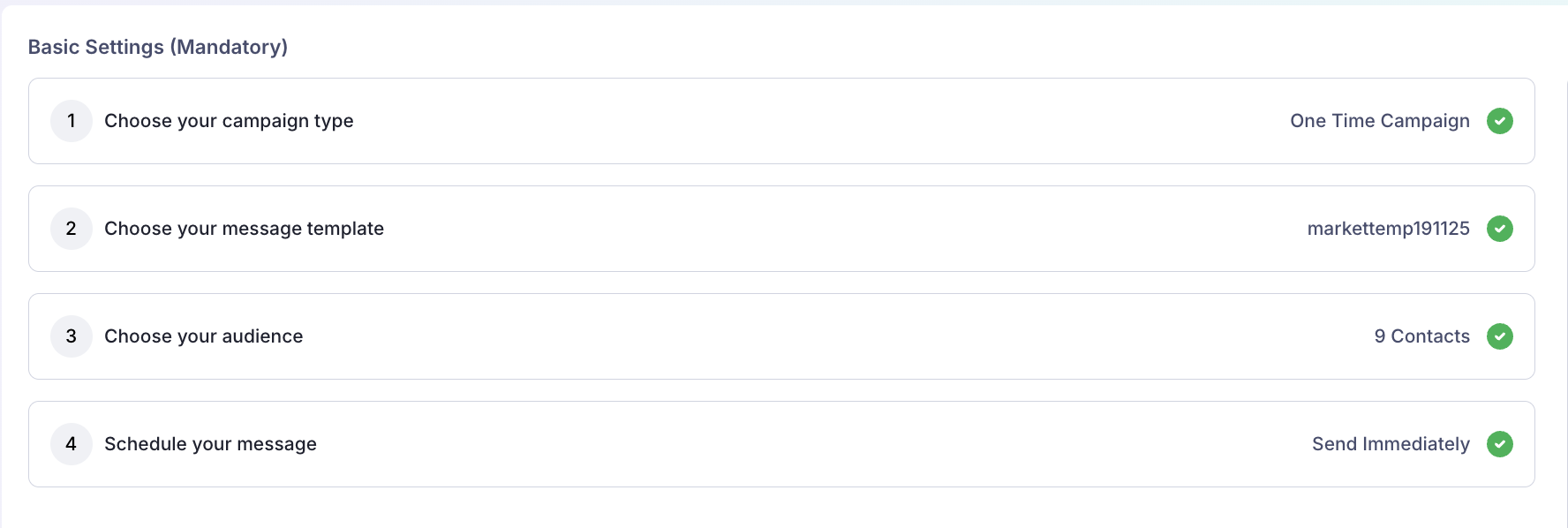Click the green checkmark next to Send Immediately
The height and width of the screenshot is (528, 1568).
1499,444
